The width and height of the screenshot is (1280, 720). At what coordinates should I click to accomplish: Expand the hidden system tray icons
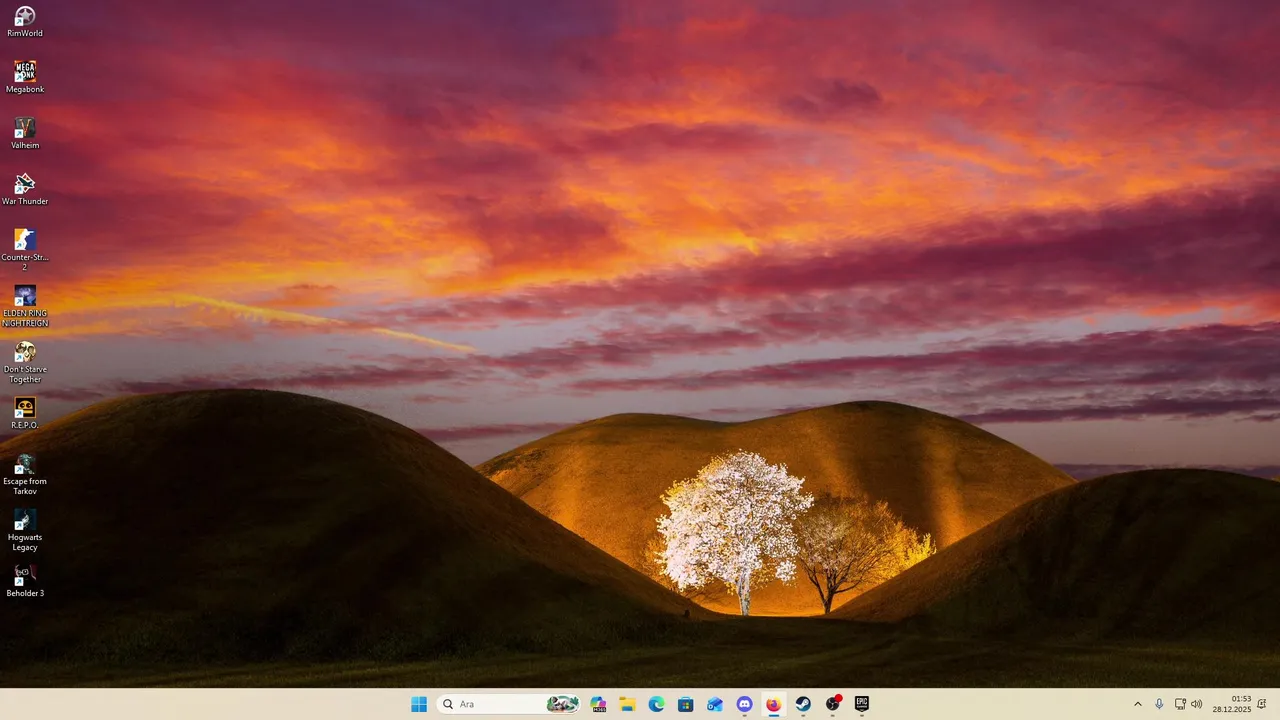tap(1137, 704)
